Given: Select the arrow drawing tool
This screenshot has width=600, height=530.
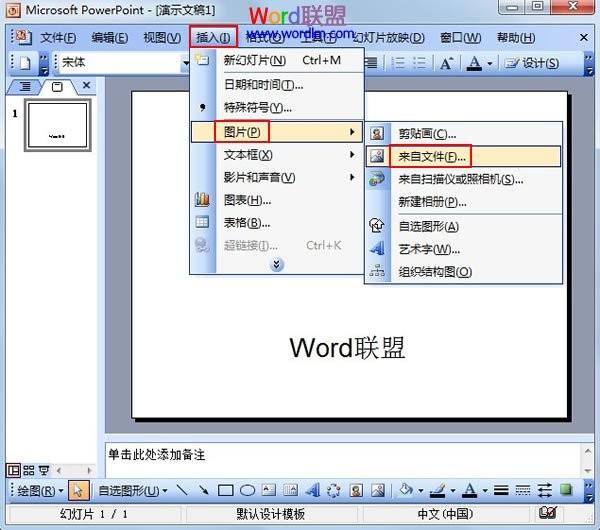Looking at the screenshot, I should click(x=204, y=490).
